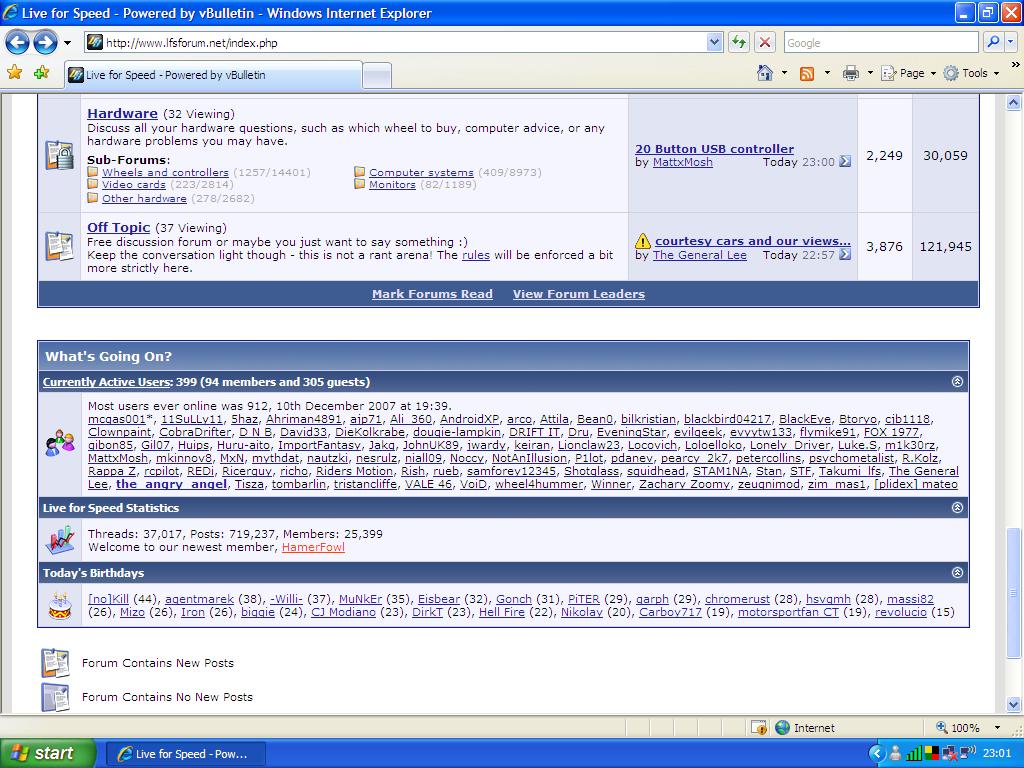
Task: Click the warning icon beside courtesy cars thread
Action: (643, 241)
